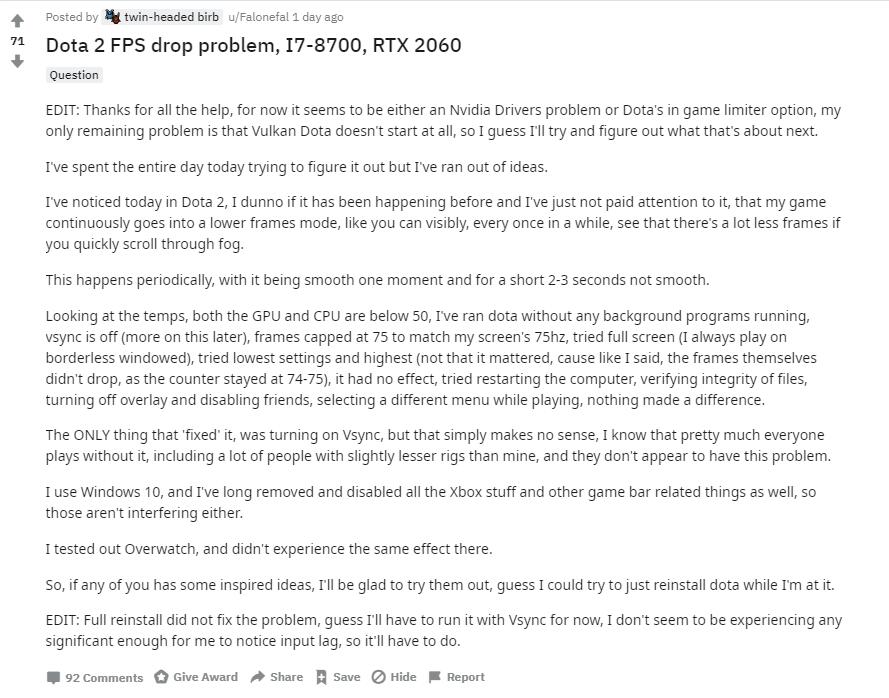Upvote the Dota 2 FPS drop post
The width and height of the screenshot is (889, 698).
pyautogui.click(x=18, y=21)
